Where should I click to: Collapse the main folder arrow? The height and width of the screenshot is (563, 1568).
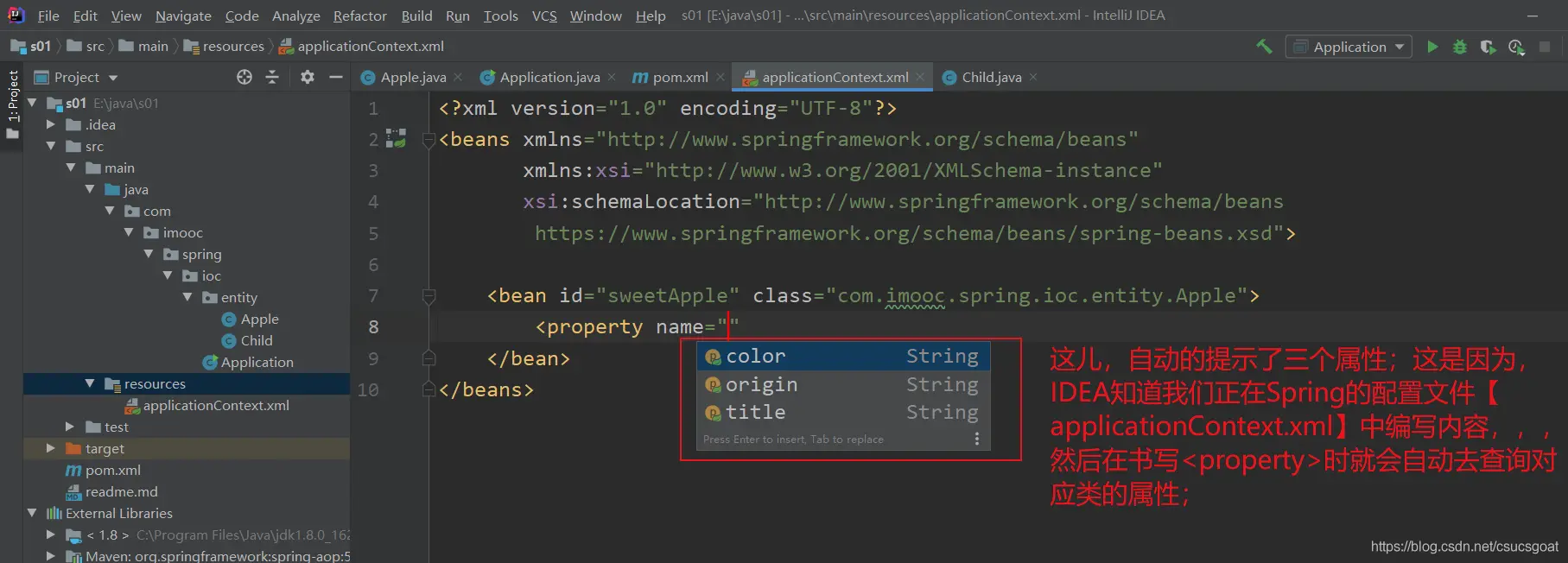pos(71,168)
